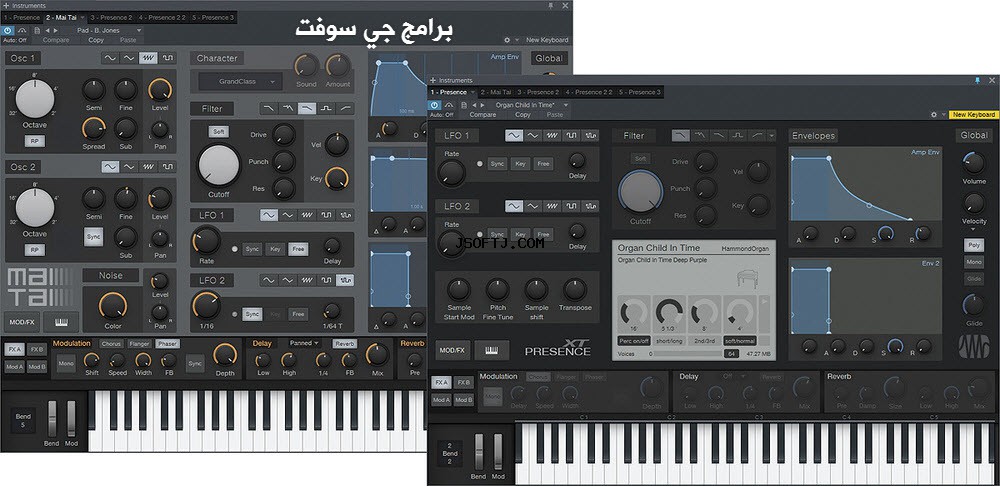Click the Cutoff knob in Presence Filter
Screen dimensions: 1000x486
tap(640, 192)
